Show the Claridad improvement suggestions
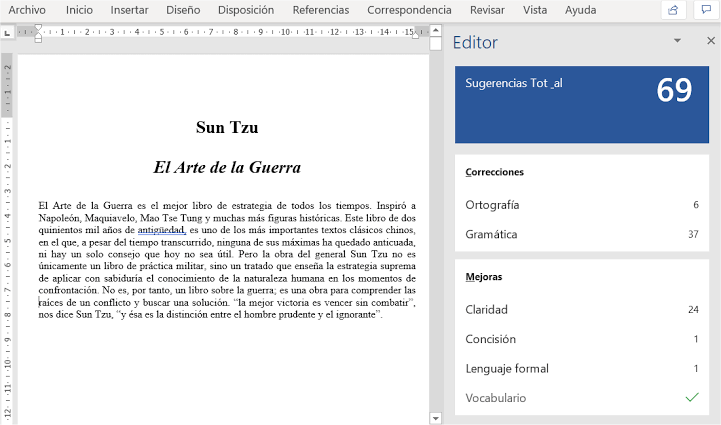Image resolution: width=721 pixels, height=425 pixels. 582,310
